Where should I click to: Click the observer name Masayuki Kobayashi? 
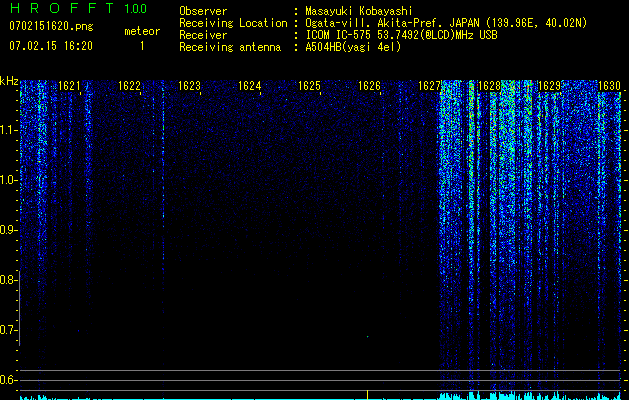[359, 11]
